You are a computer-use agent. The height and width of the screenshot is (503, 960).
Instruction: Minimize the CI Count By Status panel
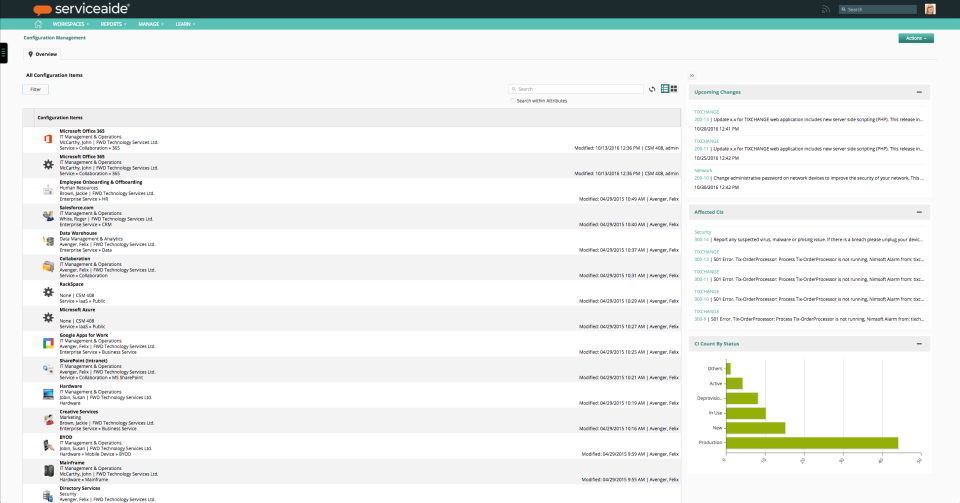(x=919, y=344)
